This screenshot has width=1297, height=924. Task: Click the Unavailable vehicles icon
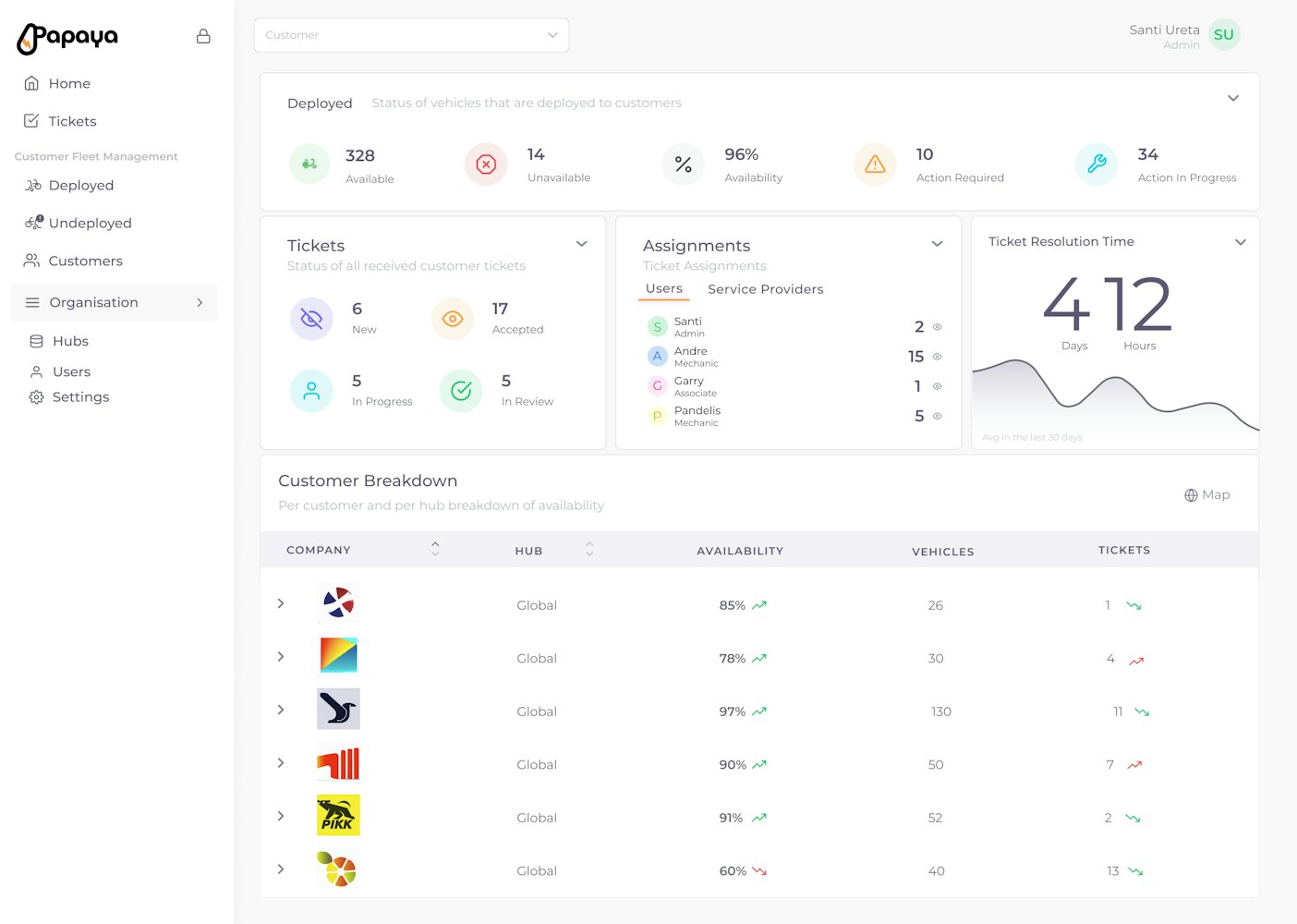(x=486, y=164)
